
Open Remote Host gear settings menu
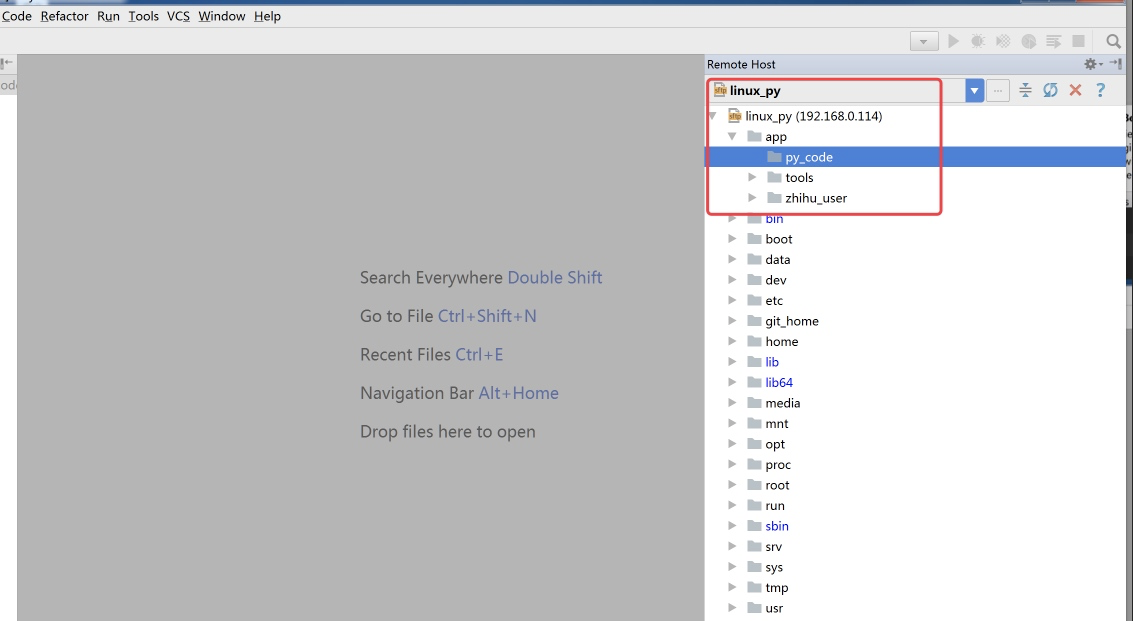click(x=1093, y=64)
